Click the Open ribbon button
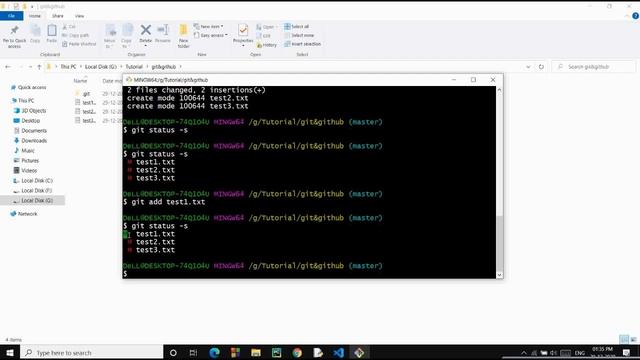Screen dimensions: 640x360 [x=266, y=27]
